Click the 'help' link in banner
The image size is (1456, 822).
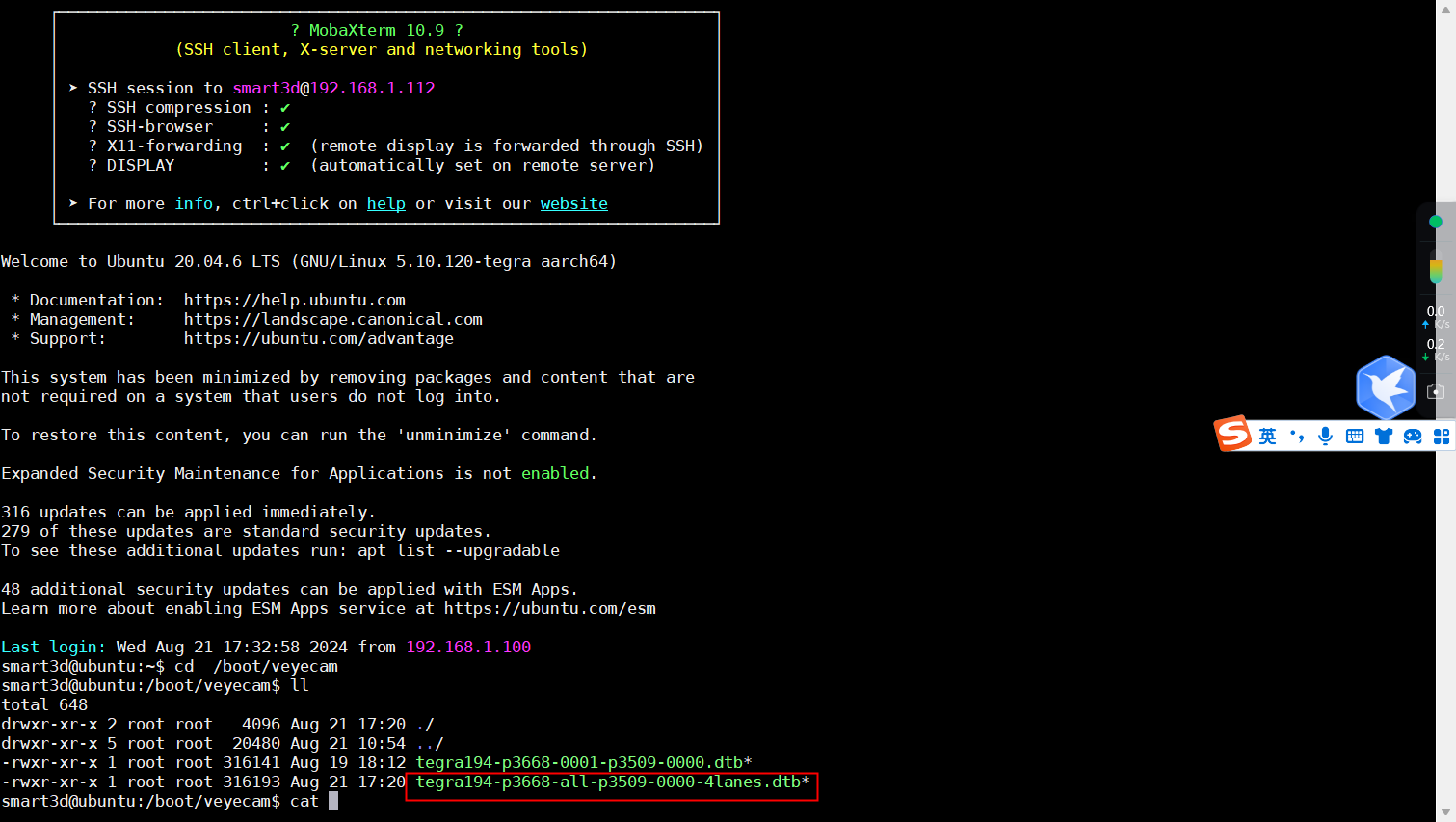click(x=385, y=203)
